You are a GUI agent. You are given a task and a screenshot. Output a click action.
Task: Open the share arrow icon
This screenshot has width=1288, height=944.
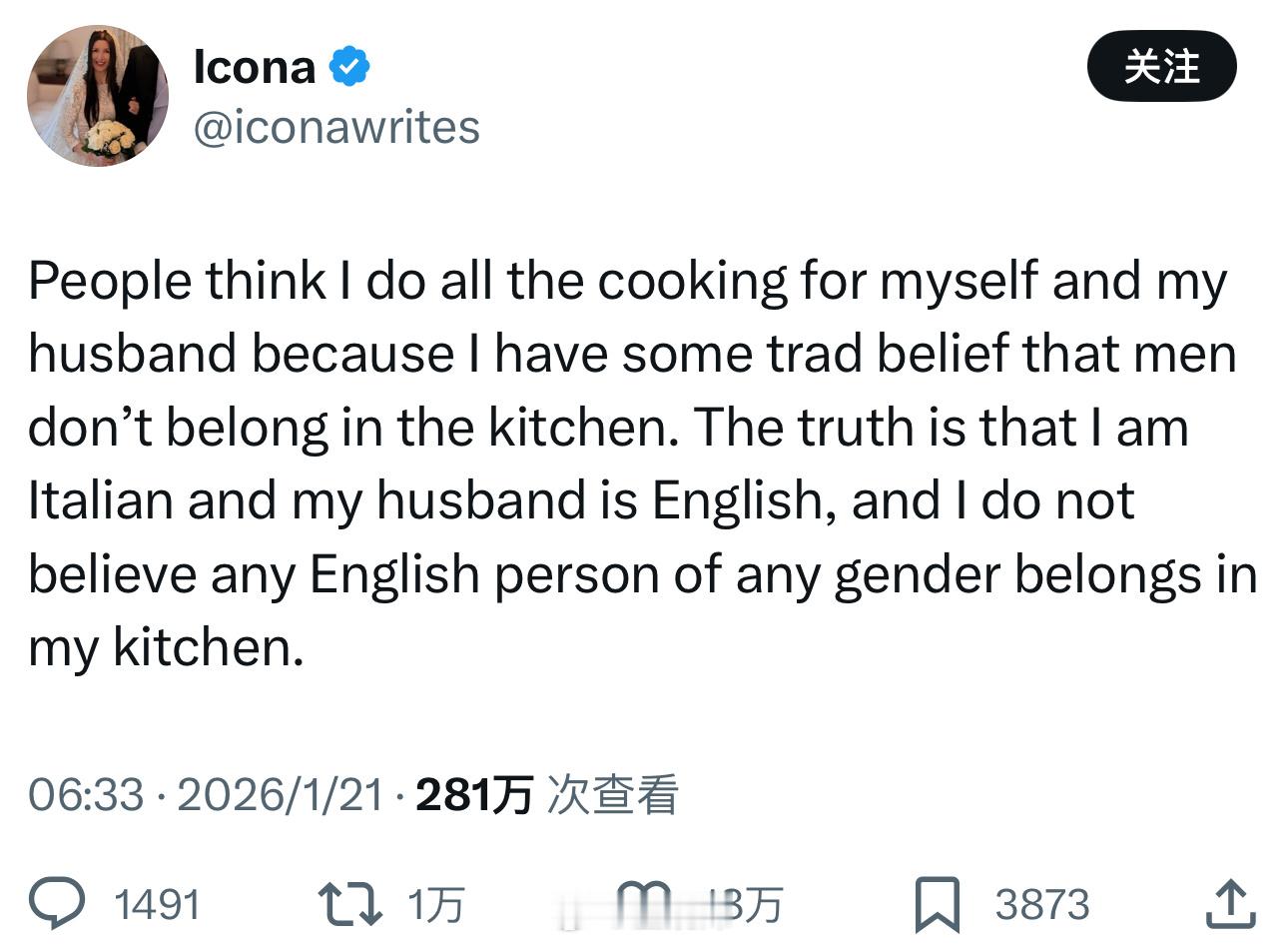(x=1230, y=903)
